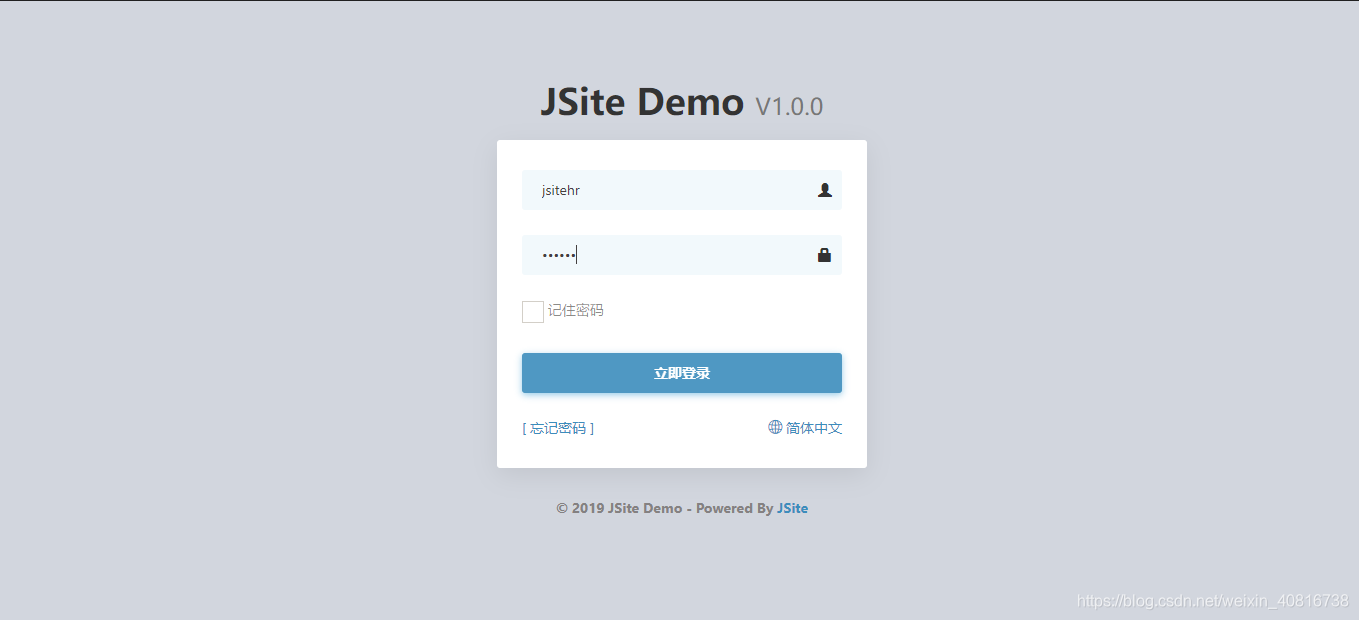
Task: Follow the JSite link in the footer
Action: click(792, 508)
